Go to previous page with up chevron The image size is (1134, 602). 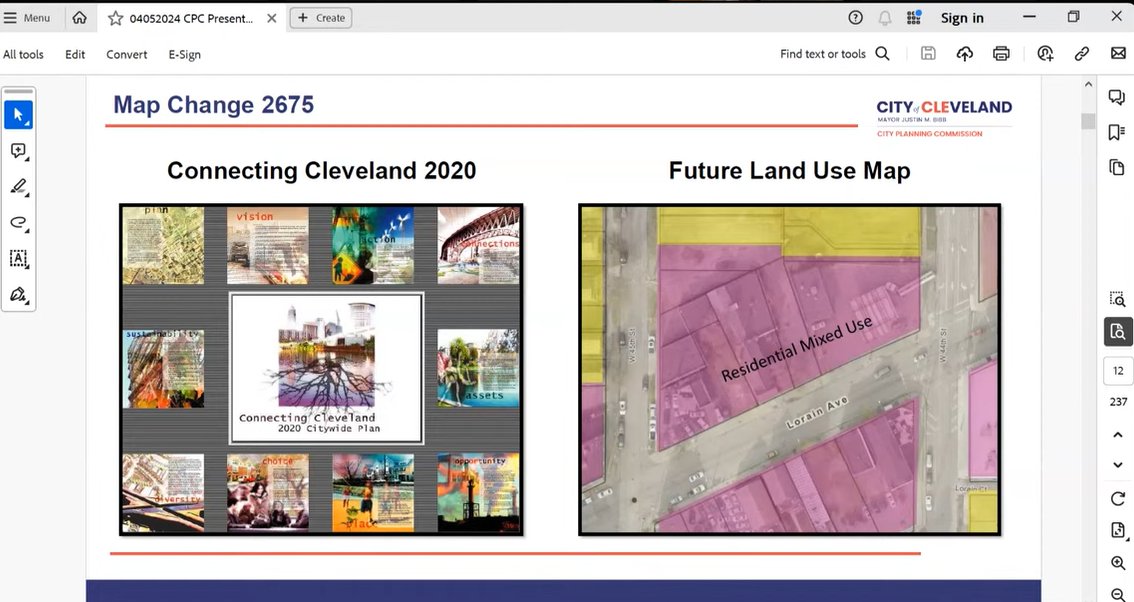tap(1118, 435)
